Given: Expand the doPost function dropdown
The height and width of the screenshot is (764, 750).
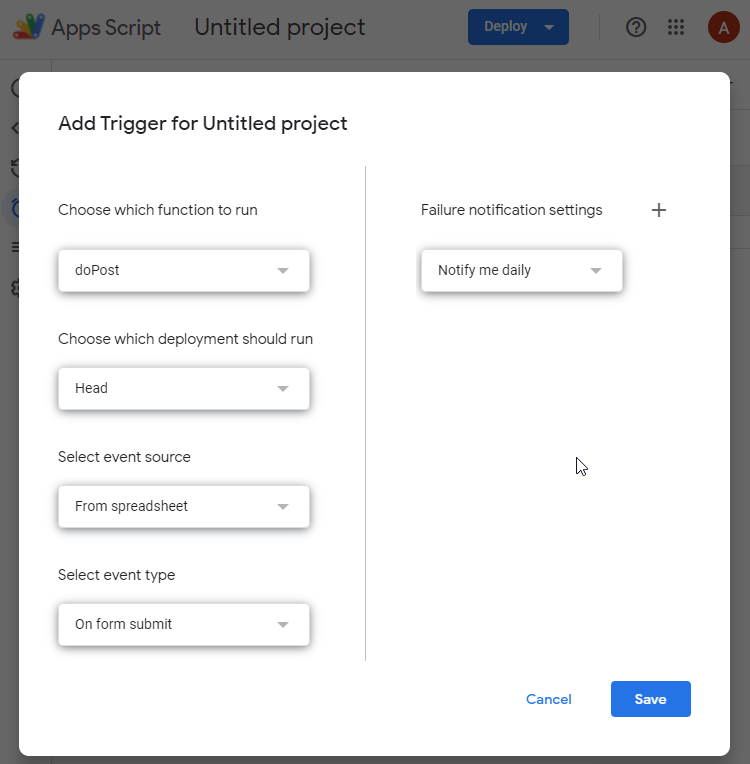Looking at the screenshot, I should (184, 270).
